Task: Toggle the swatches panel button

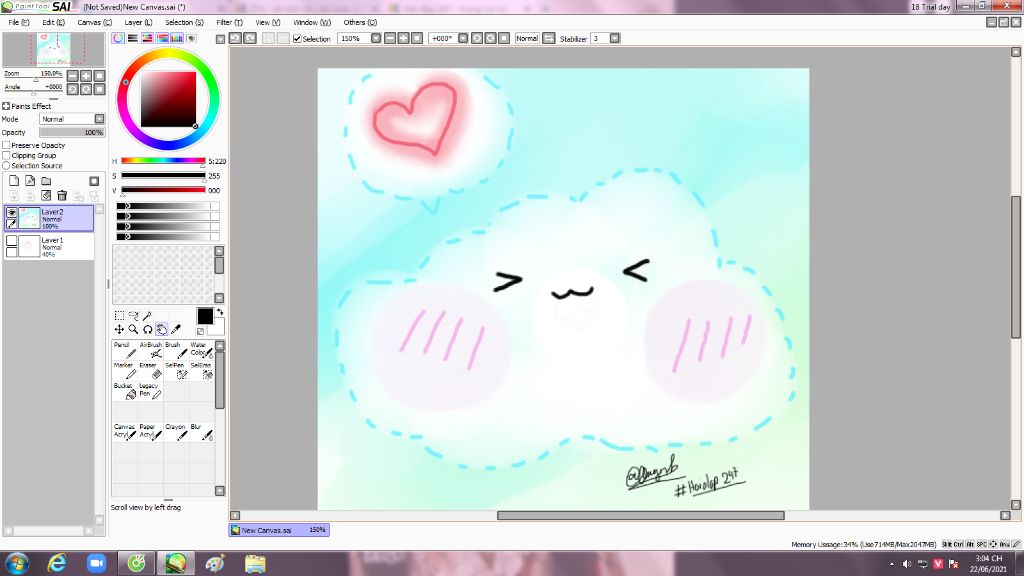Action: tap(177, 39)
